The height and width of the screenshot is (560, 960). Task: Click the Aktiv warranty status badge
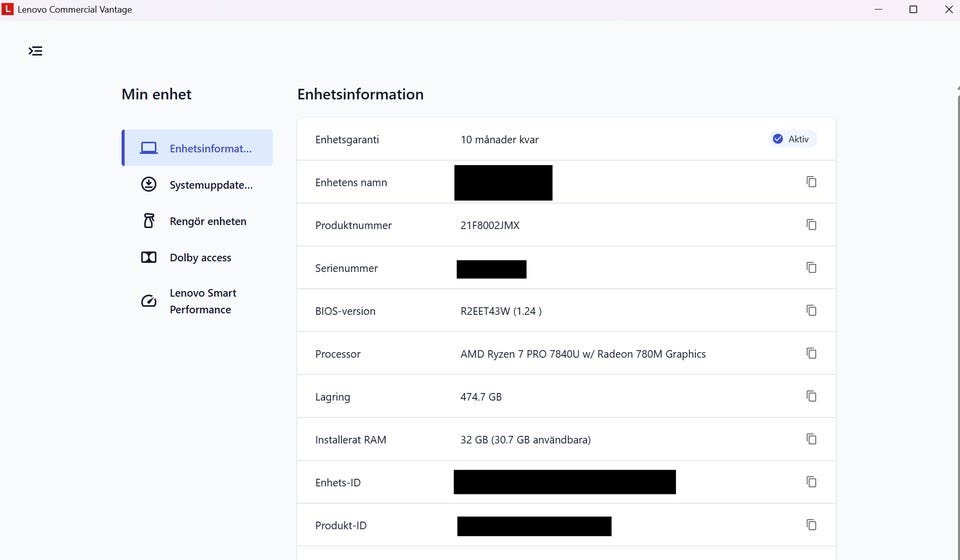pyautogui.click(x=792, y=139)
